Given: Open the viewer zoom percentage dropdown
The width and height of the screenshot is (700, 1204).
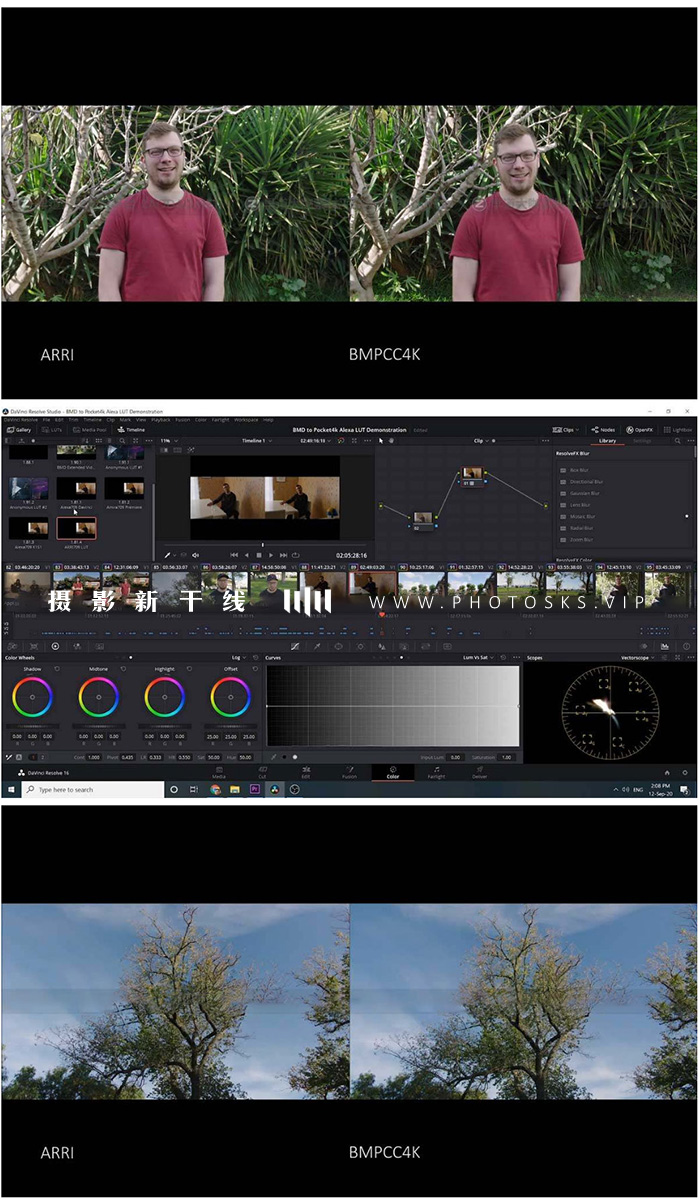Looking at the screenshot, I should [x=167, y=441].
